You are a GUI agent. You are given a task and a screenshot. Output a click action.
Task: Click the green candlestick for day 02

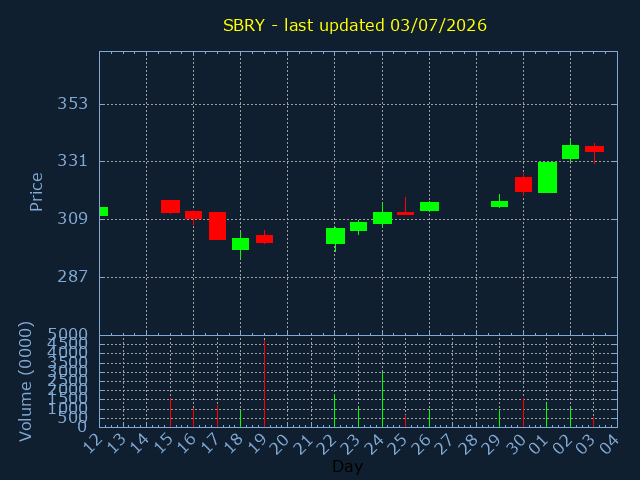point(570,152)
